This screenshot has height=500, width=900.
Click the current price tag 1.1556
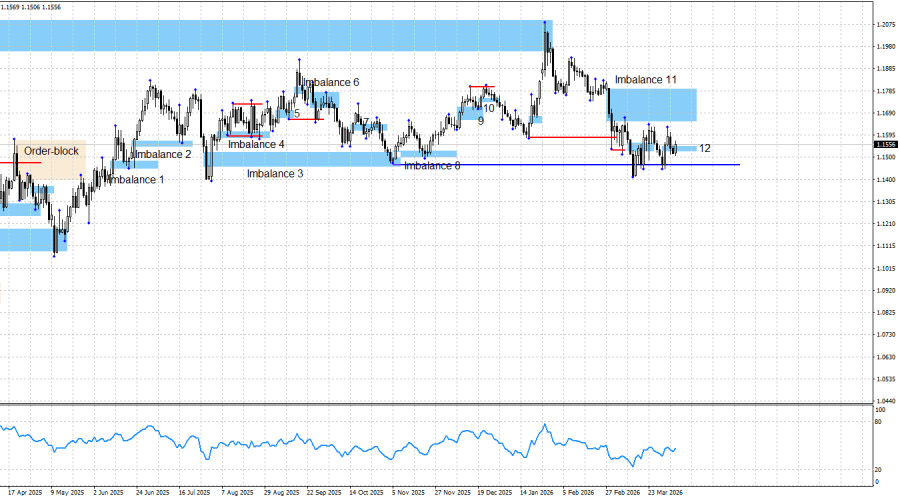click(886, 145)
